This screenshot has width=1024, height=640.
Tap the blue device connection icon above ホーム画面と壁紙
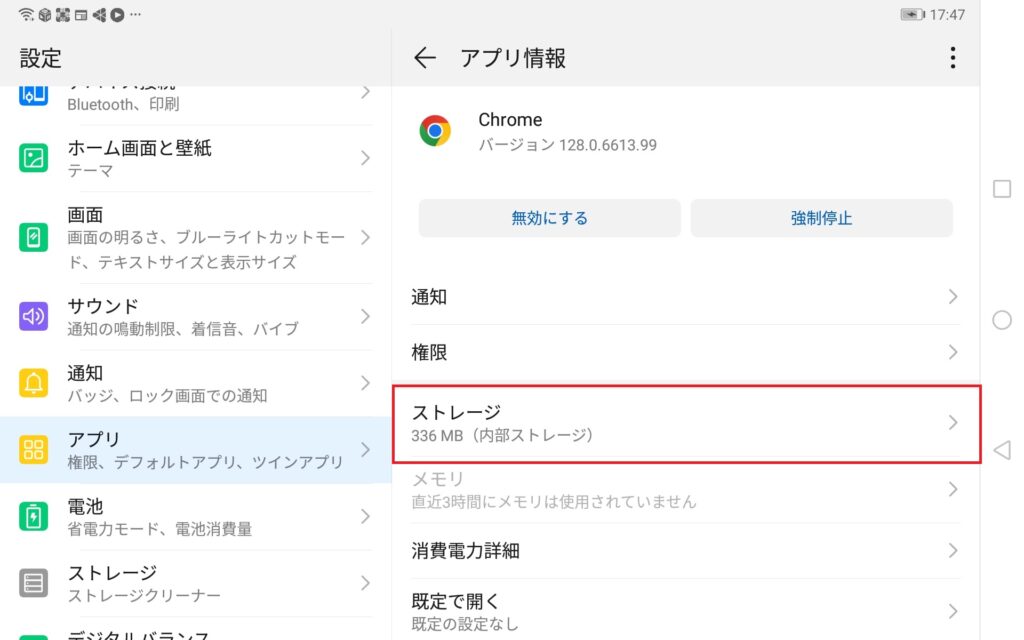(x=33, y=95)
